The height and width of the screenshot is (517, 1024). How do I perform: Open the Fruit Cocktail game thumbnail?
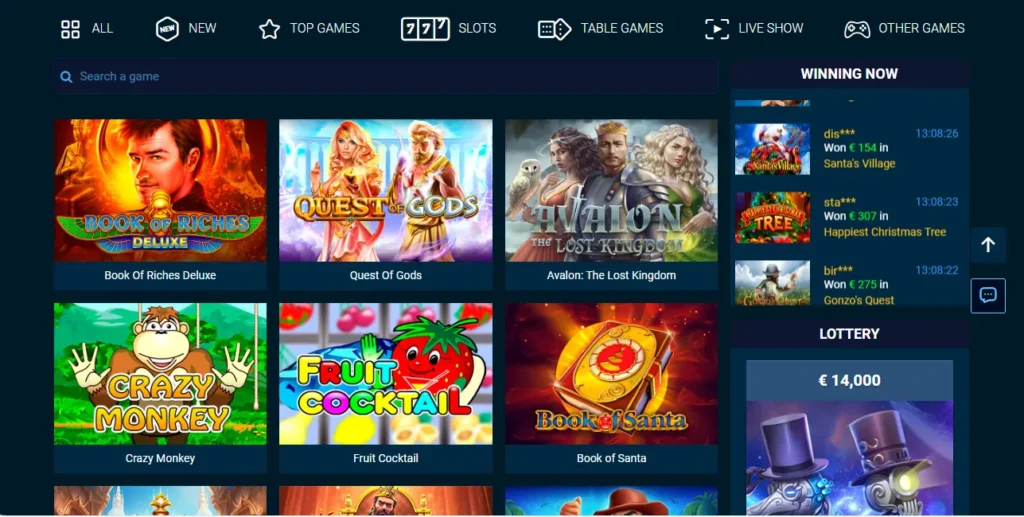point(386,373)
